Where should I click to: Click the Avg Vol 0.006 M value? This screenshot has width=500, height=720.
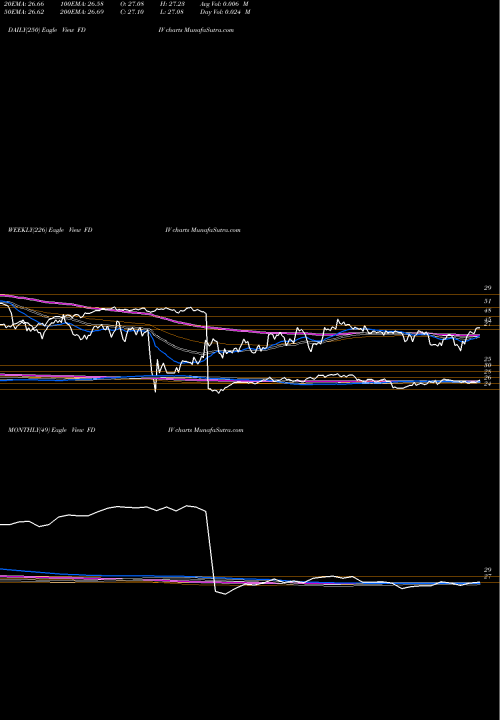(225, 4)
